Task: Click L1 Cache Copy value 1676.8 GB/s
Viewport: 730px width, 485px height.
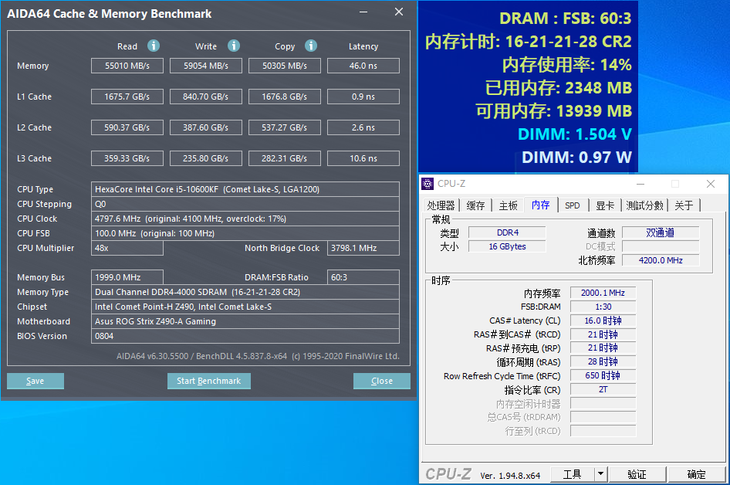Action: click(x=284, y=96)
